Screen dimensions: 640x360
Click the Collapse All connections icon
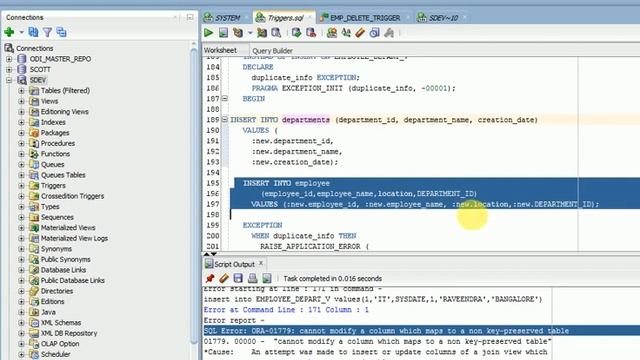coord(61,32)
